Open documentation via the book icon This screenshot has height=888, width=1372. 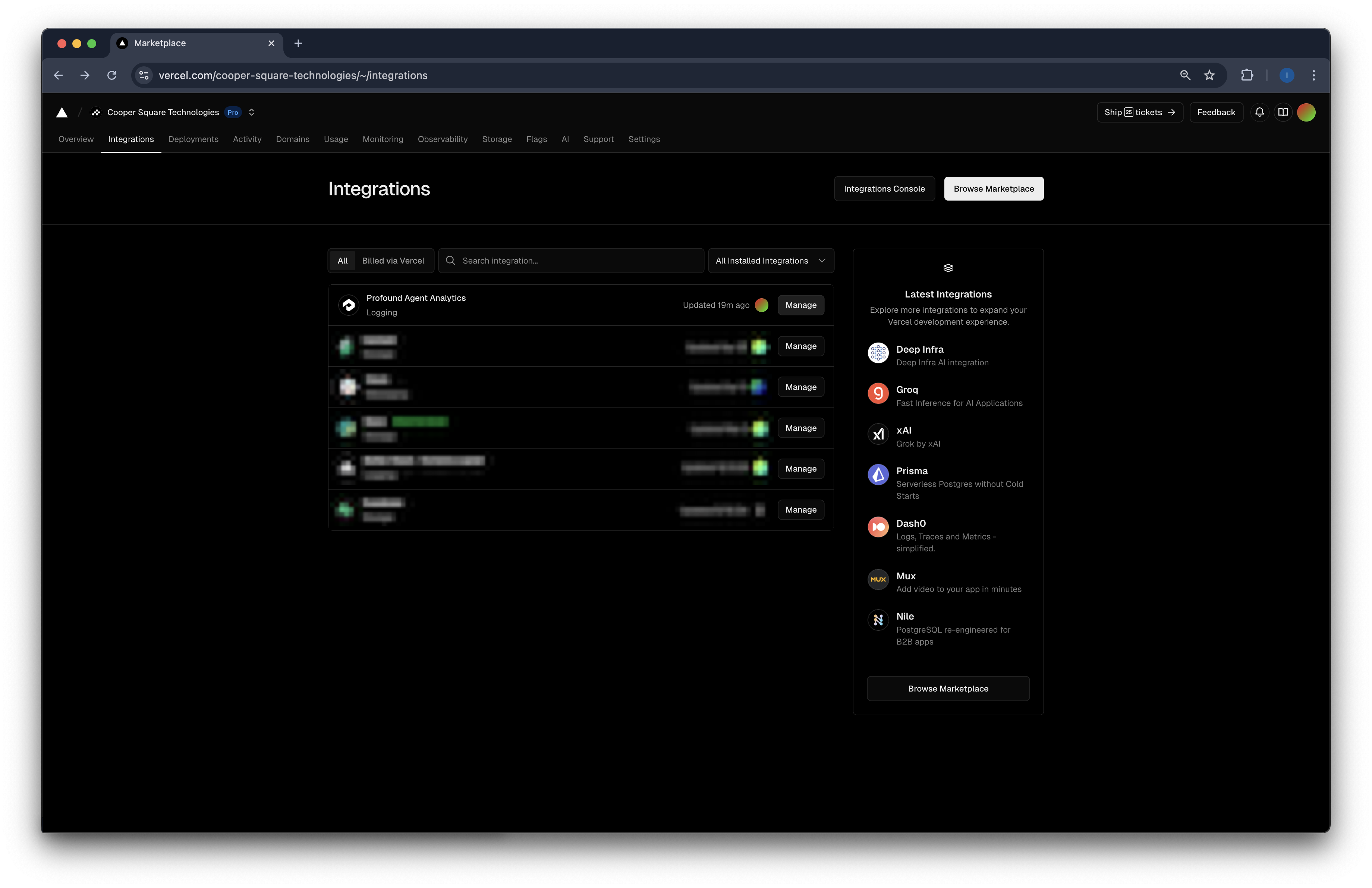coord(1283,112)
